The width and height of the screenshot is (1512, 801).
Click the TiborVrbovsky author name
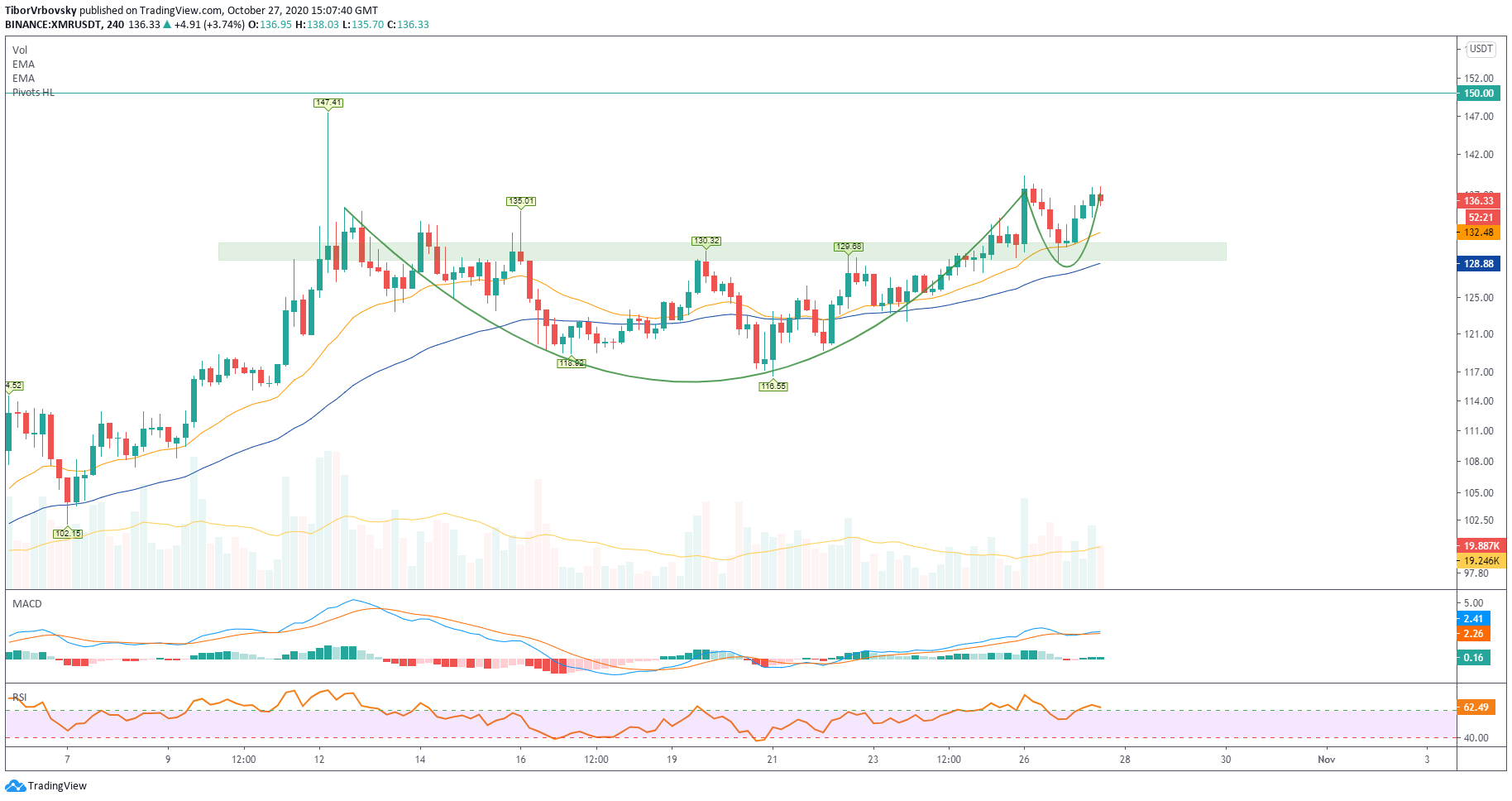pos(41,11)
